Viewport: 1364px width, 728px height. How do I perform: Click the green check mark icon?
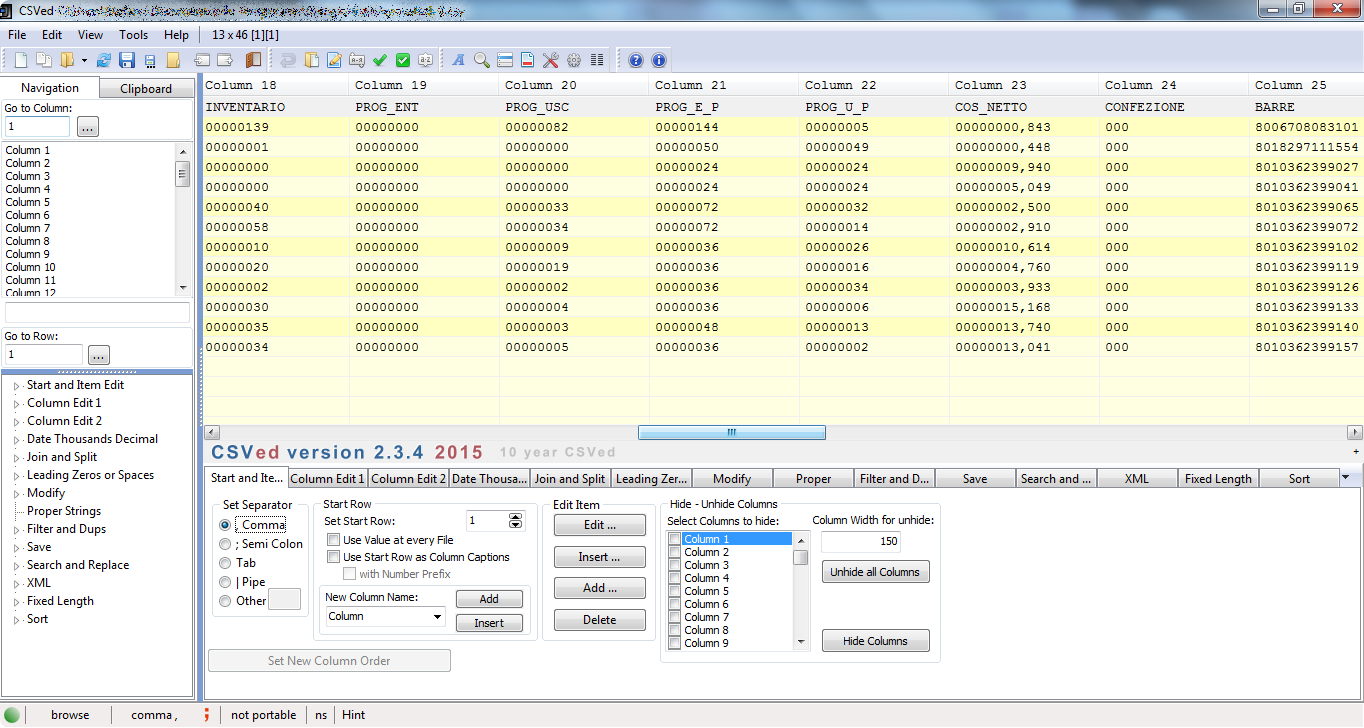(380, 60)
